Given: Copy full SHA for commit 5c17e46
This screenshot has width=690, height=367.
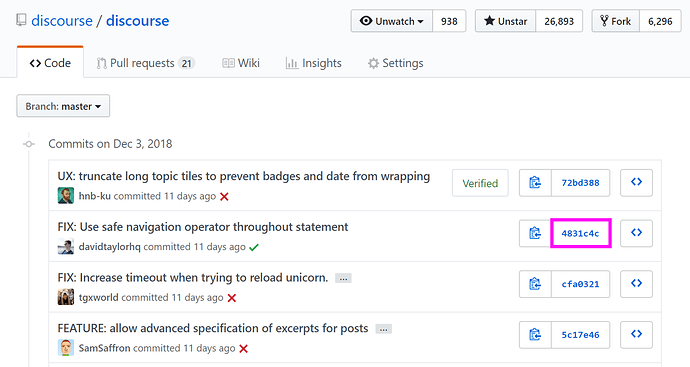Looking at the screenshot, I should [535, 335].
